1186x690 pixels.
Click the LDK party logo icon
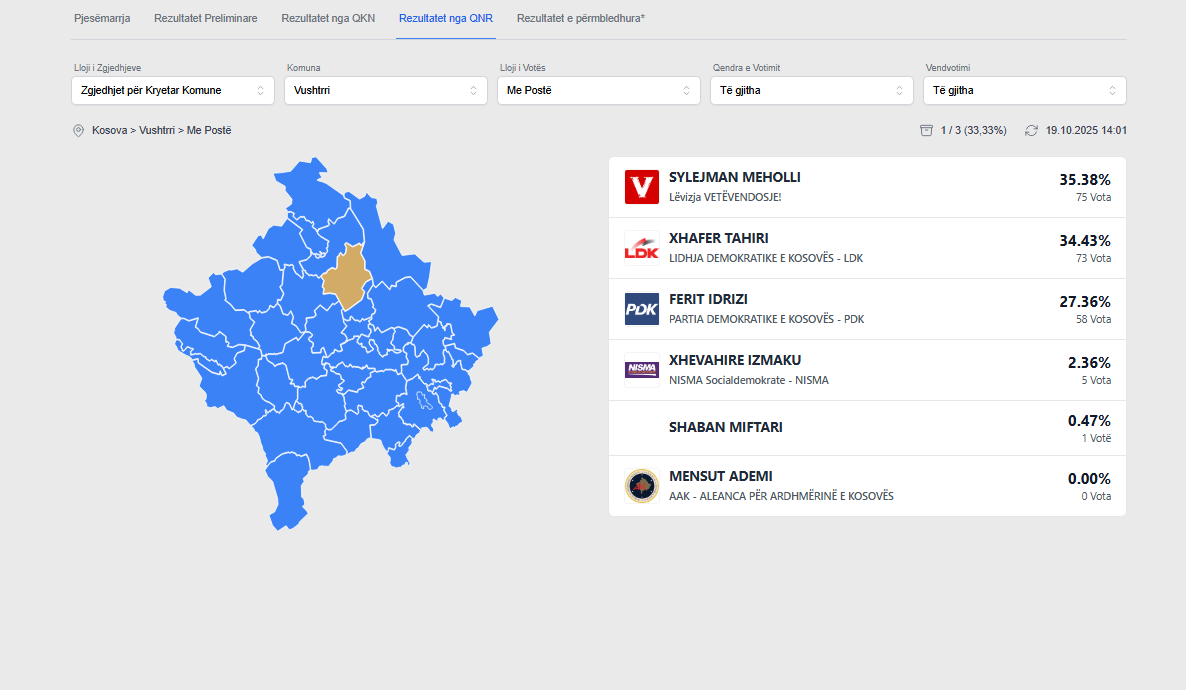pyautogui.click(x=642, y=248)
